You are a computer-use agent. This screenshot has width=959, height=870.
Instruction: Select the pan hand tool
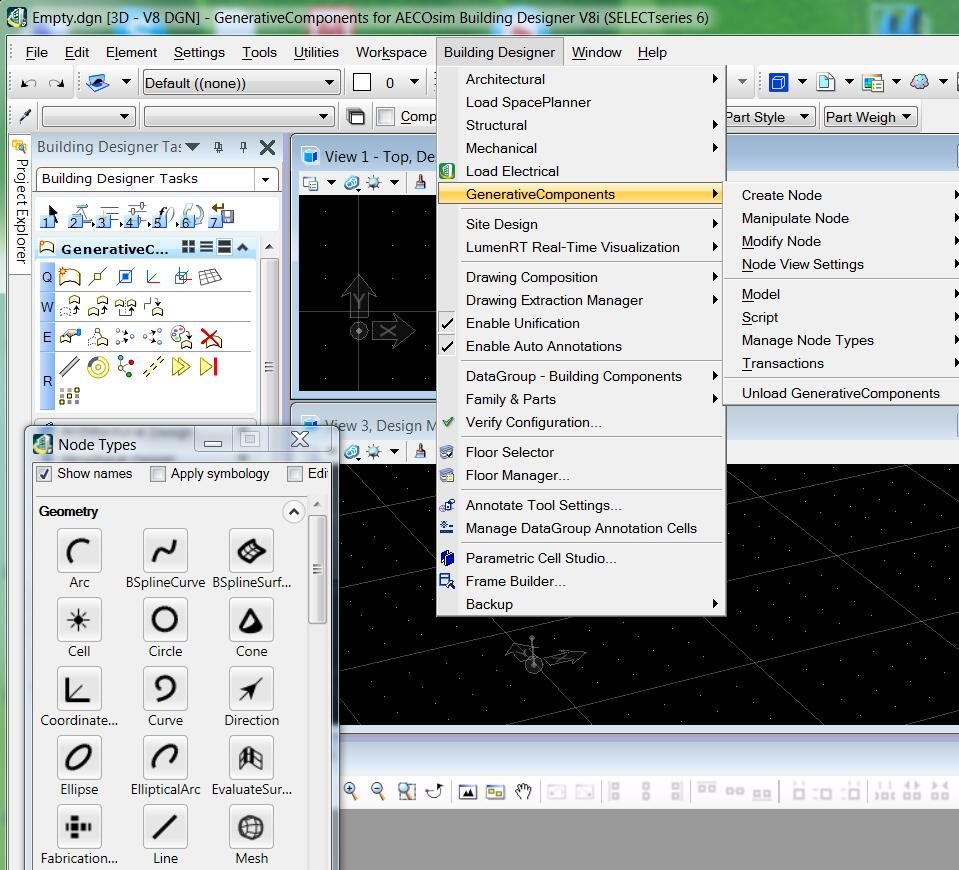coord(523,791)
